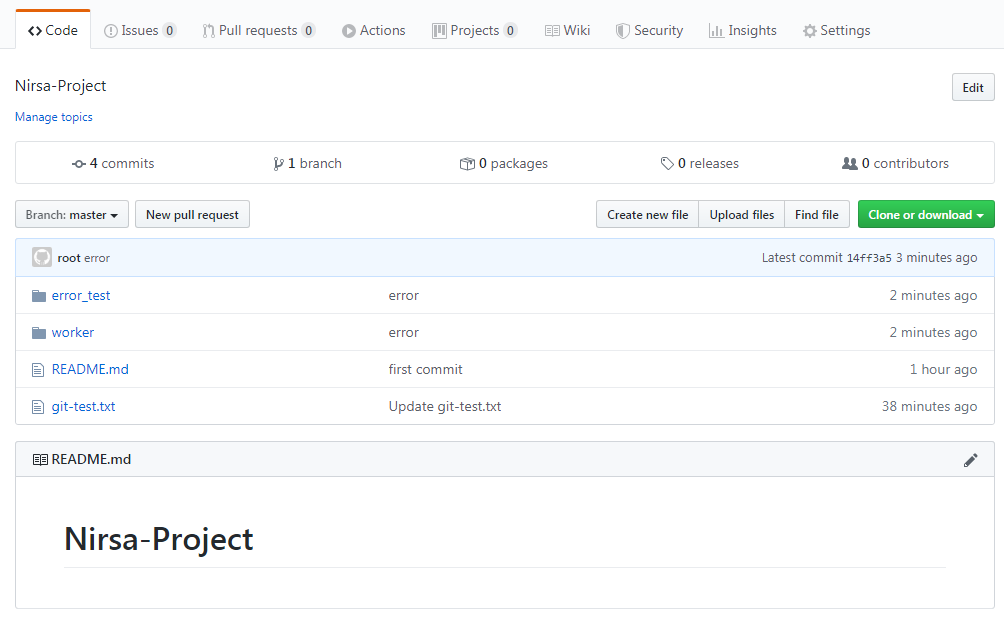The width and height of the screenshot is (1004, 620).
Task: Click the releases tag icon
Action: 667,164
